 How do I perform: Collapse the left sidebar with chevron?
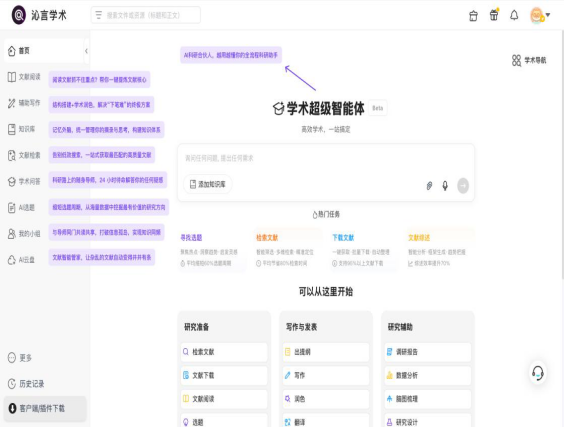[86, 51]
